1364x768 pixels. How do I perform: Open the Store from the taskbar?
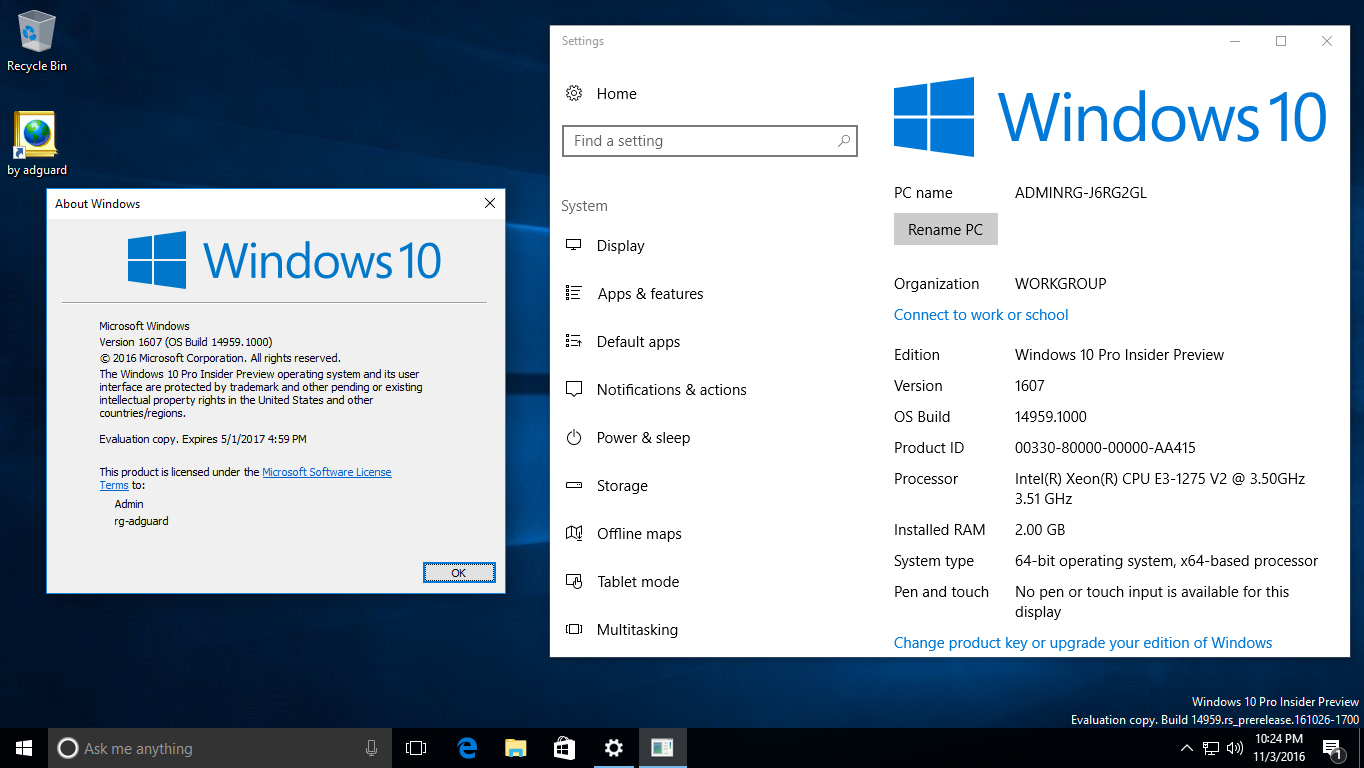(564, 748)
